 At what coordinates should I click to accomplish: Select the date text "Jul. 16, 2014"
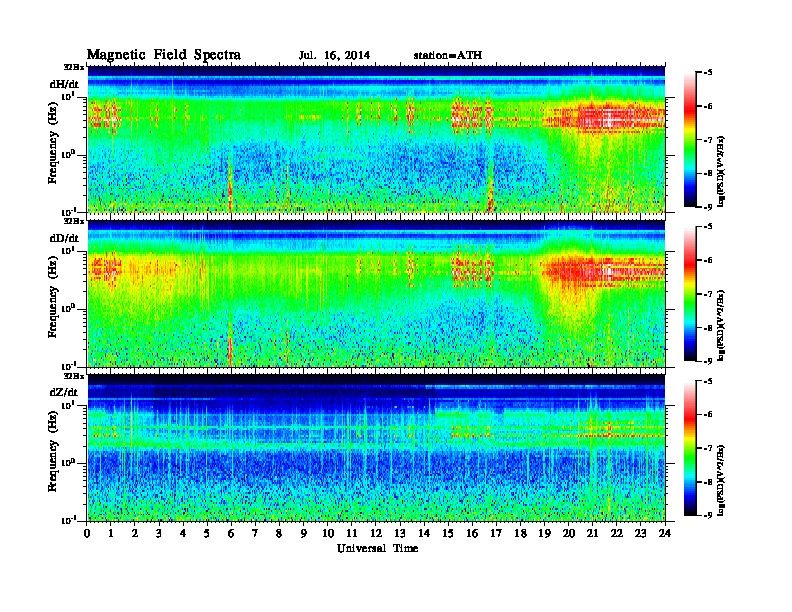click(334, 56)
